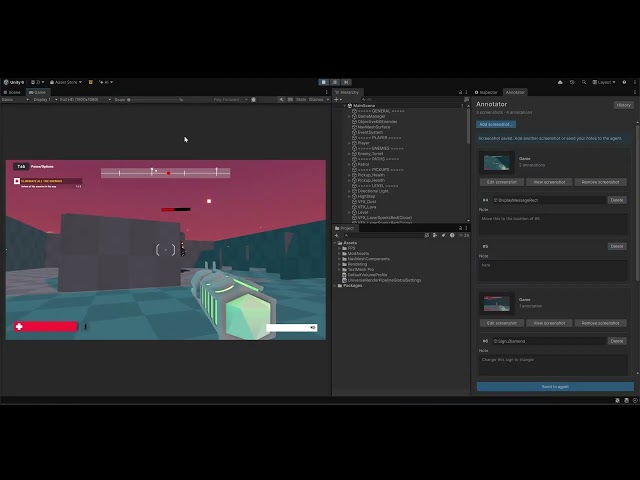The width and height of the screenshot is (640, 480).
Task: Toggle the Project panel lock icon
Action: coord(460,228)
